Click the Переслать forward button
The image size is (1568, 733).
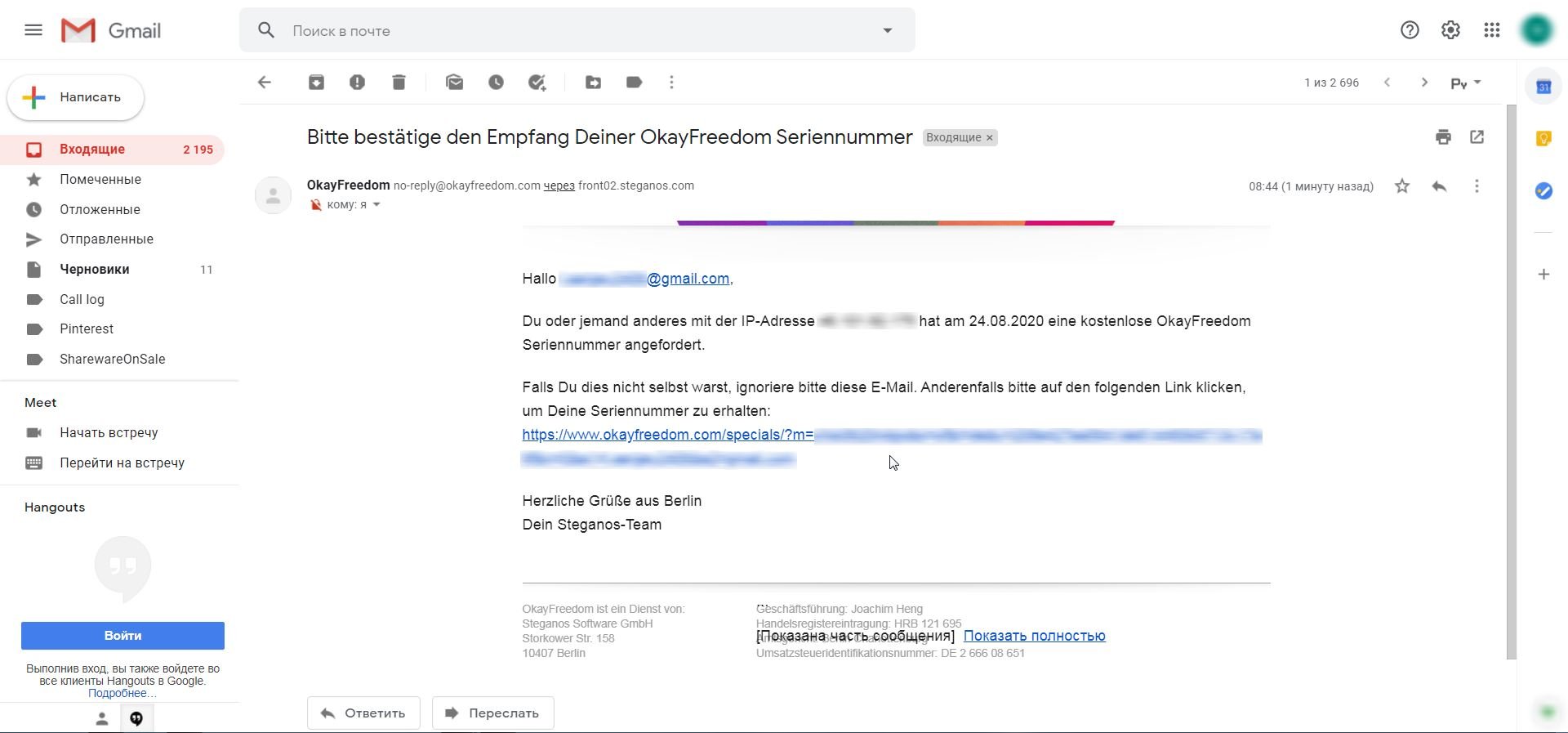492,713
